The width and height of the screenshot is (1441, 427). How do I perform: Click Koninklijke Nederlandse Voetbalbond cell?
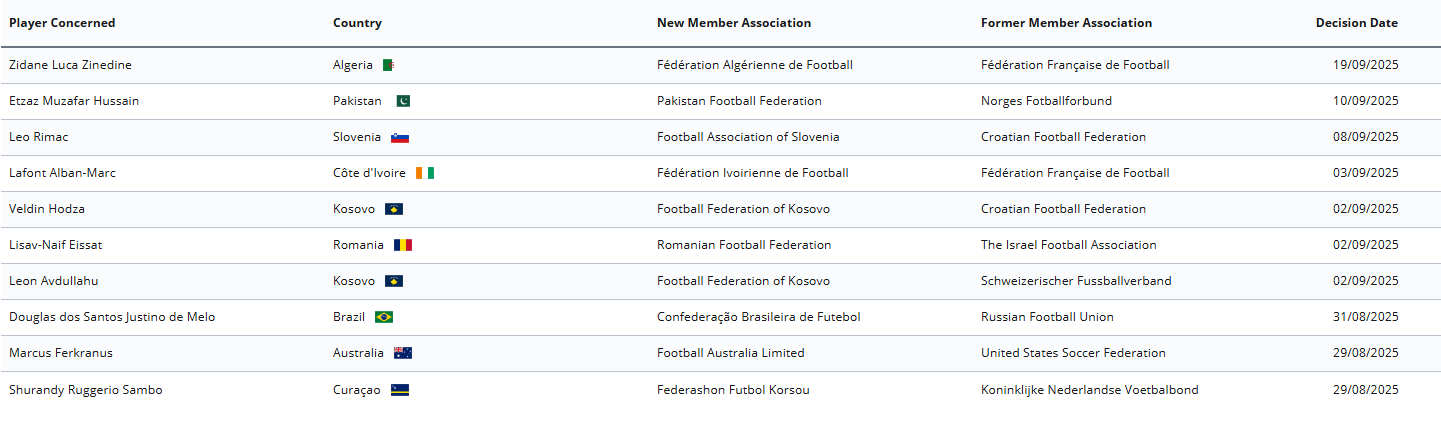[1089, 390]
